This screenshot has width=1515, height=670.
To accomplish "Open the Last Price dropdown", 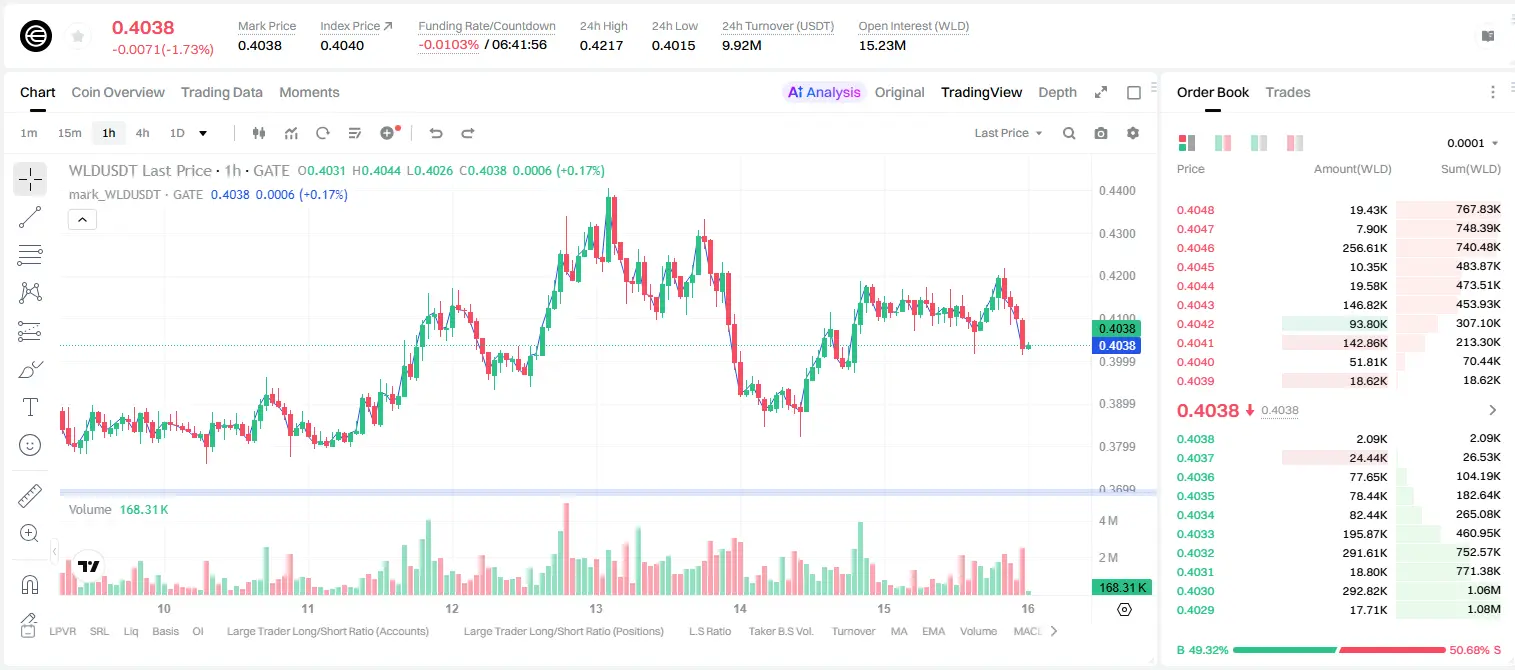I will point(1008,133).
